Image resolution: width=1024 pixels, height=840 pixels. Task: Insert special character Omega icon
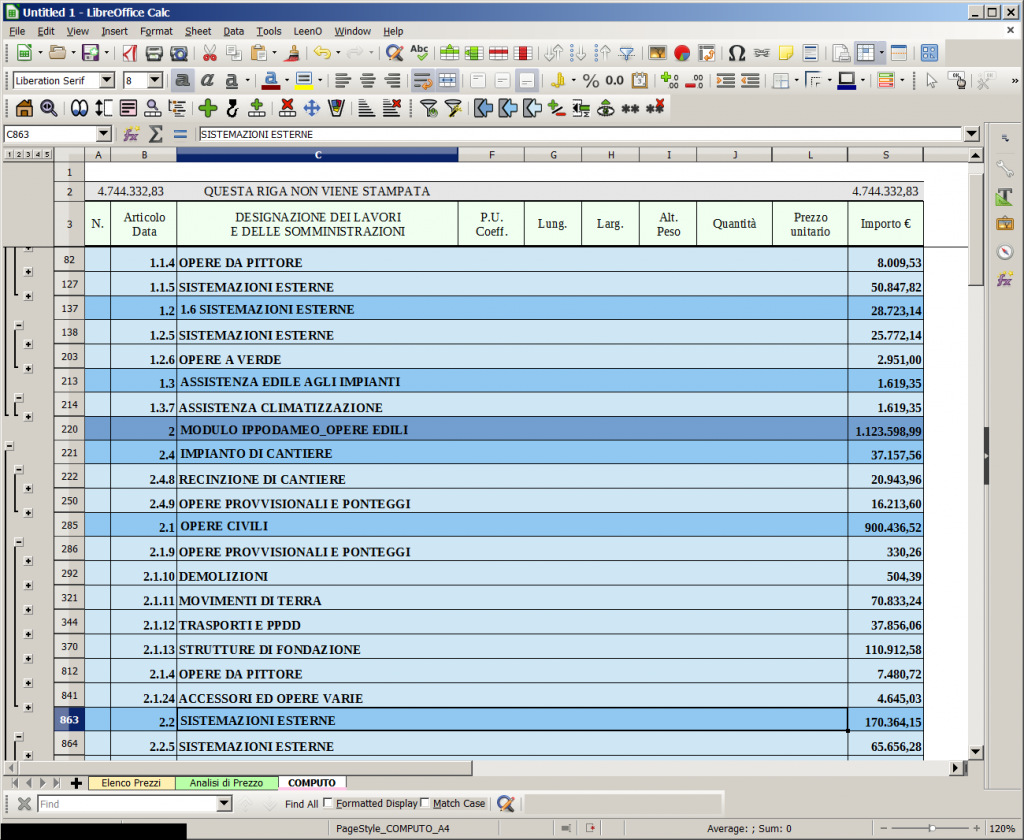coord(737,53)
